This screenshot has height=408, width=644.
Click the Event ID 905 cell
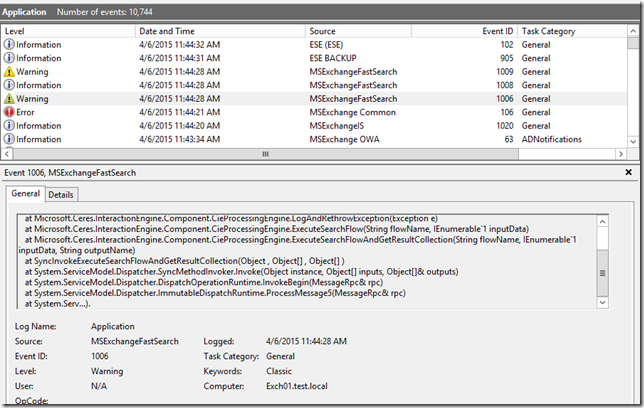[507, 58]
